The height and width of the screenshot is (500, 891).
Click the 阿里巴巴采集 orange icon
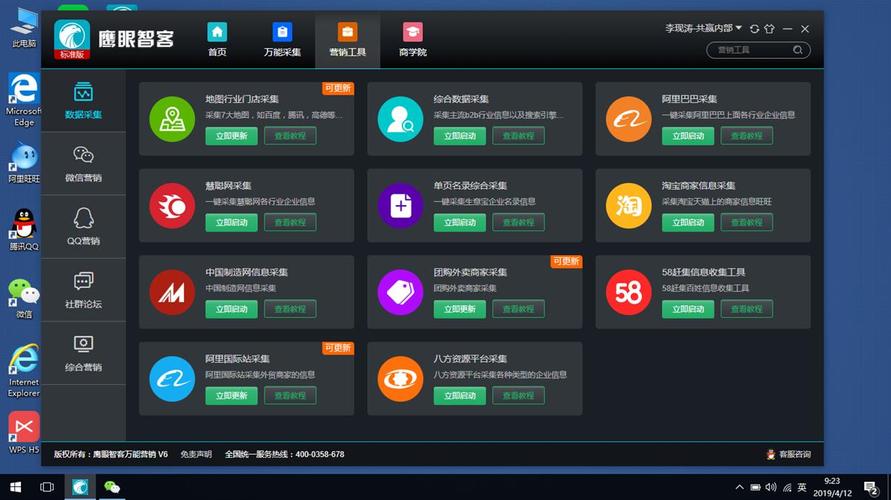point(628,119)
